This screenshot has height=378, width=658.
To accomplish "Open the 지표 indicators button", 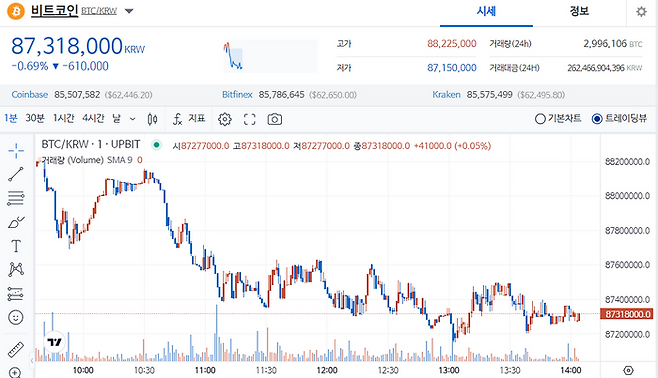I will pyautogui.click(x=197, y=118).
